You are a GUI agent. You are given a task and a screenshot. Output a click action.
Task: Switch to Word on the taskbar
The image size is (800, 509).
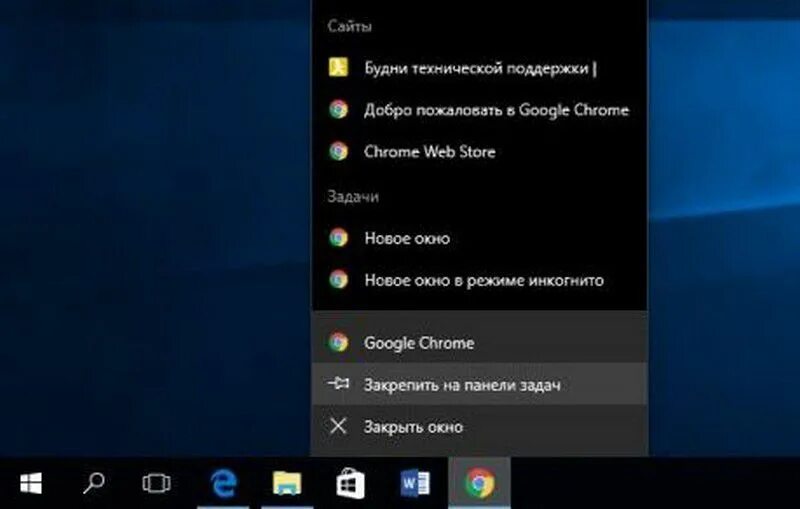[x=415, y=483]
